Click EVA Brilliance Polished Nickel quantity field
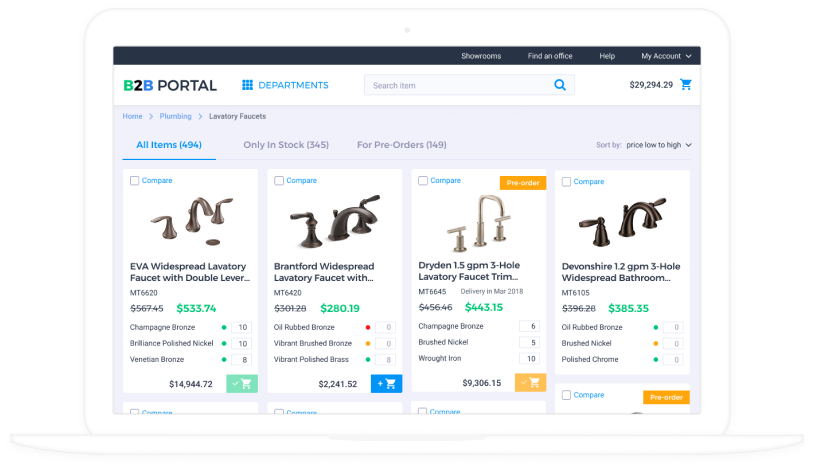The height and width of the screenshot is (468, 814). pos(242,343)
